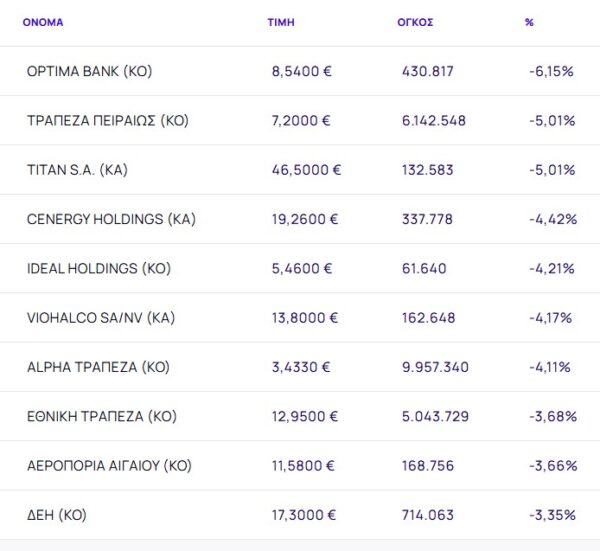Sort by the % change column header
The height and width of the screenshot is (551, 600).
[x=529, y=22]
